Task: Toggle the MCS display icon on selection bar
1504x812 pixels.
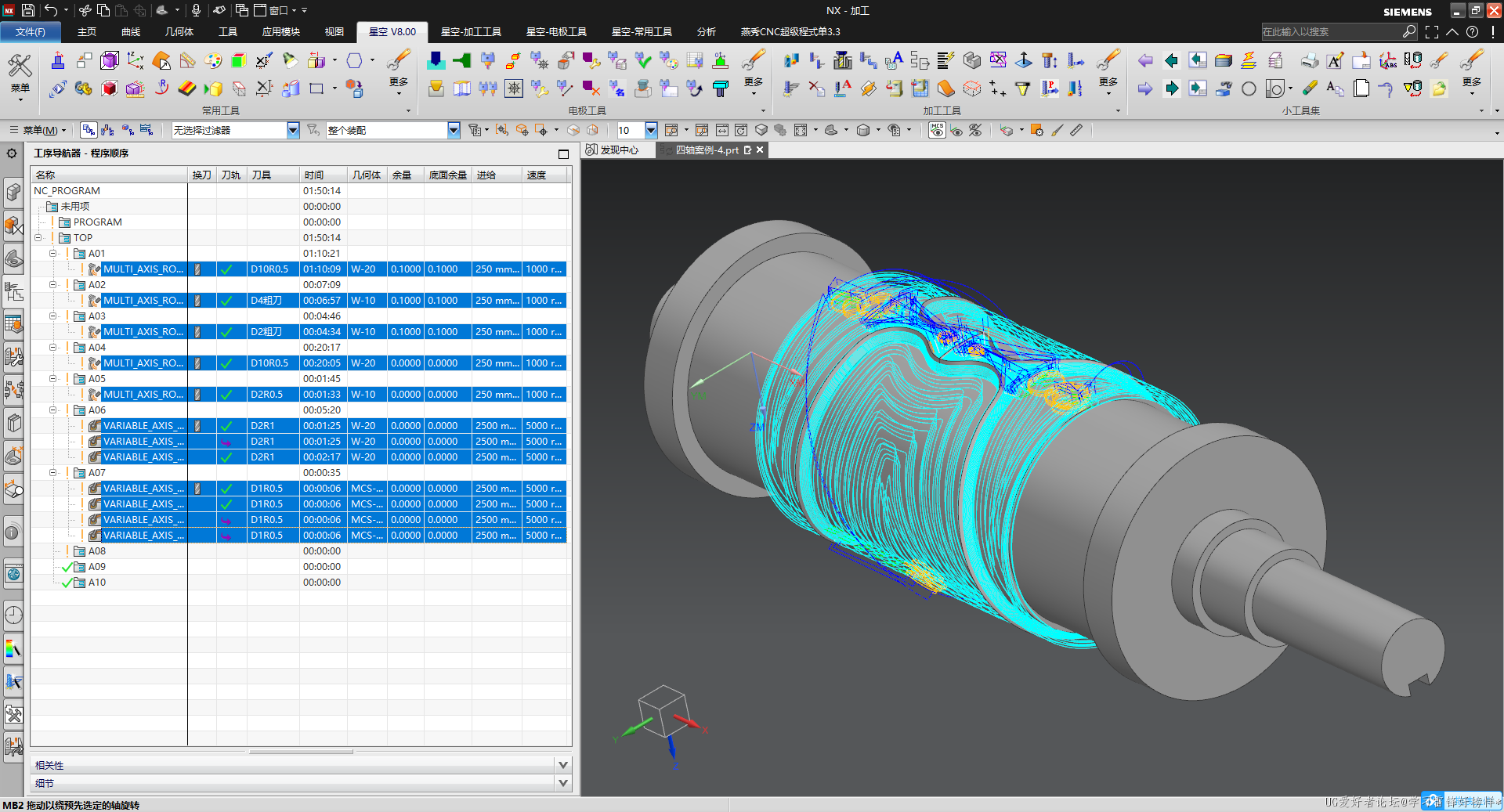Action: pyautogui.click(x=937, y=130)
